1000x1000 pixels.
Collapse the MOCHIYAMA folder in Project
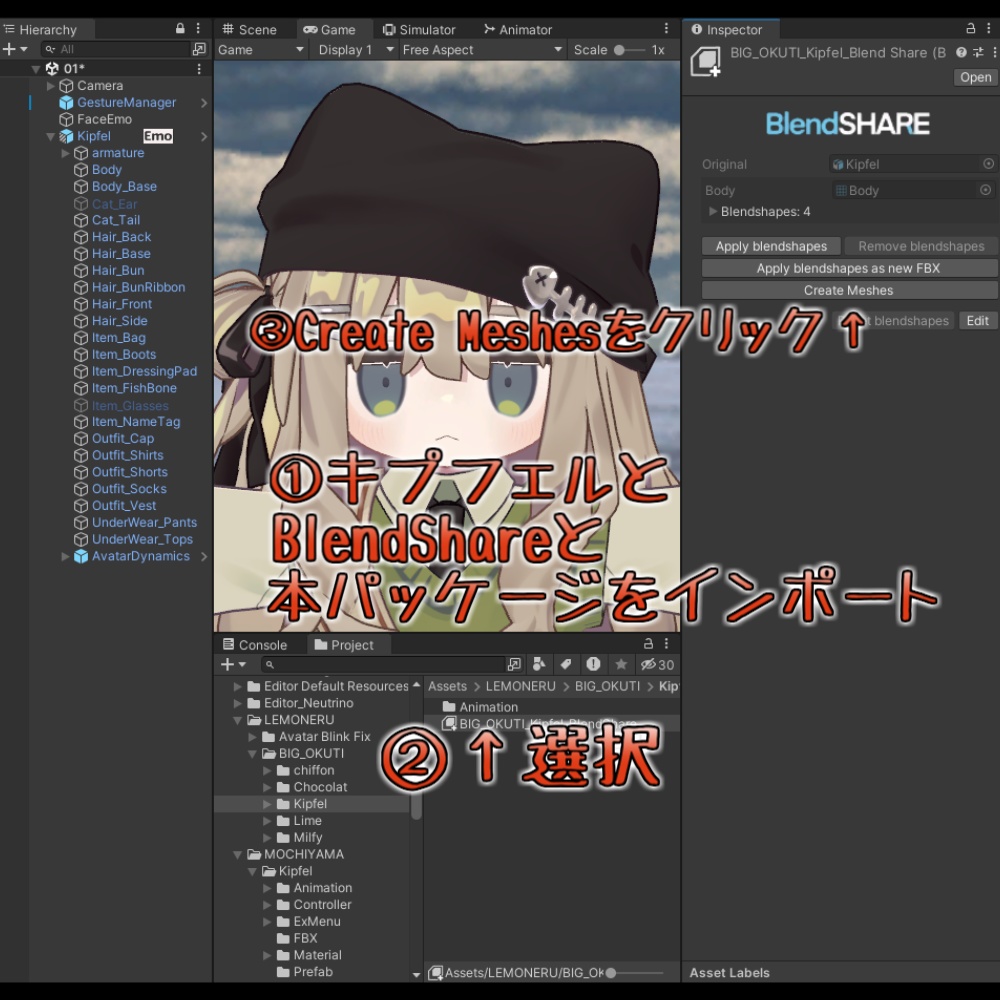[237, 854]
